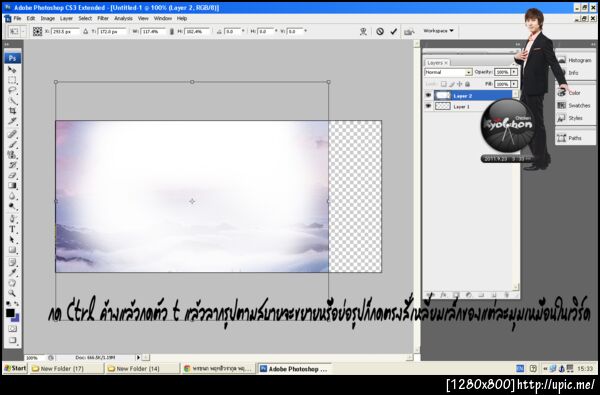The height and width of the screenshot is (395, 600).
Task: Toggle lock all padlock icon
Action: (x=467, y=84)
